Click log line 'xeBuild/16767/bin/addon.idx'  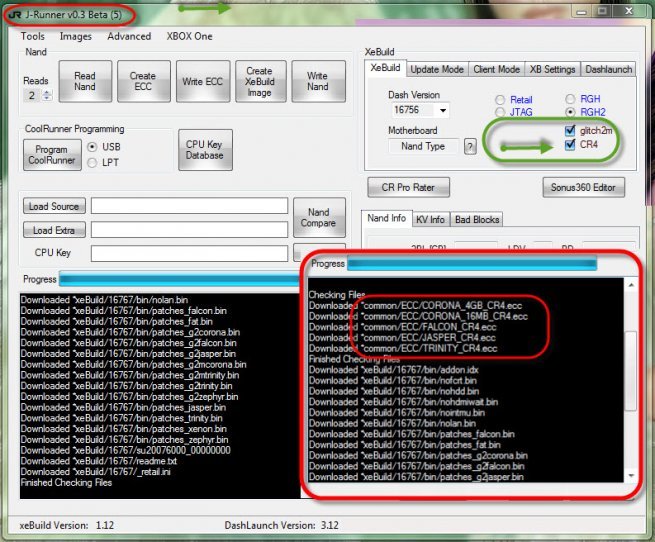(x=394, y=370)
